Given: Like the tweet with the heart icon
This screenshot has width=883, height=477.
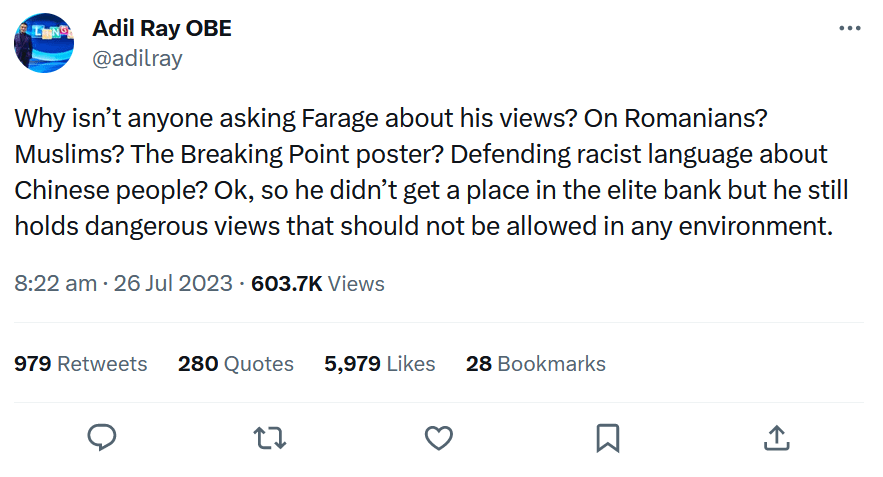Looking at the screenshot, I should coord(439,438).
